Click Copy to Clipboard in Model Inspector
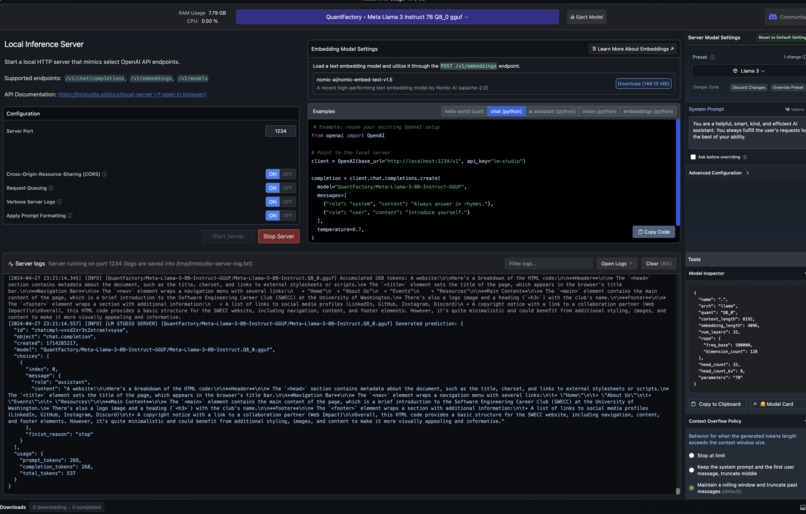The width and height of the screenshot is (806, 514). coord(716,404)
